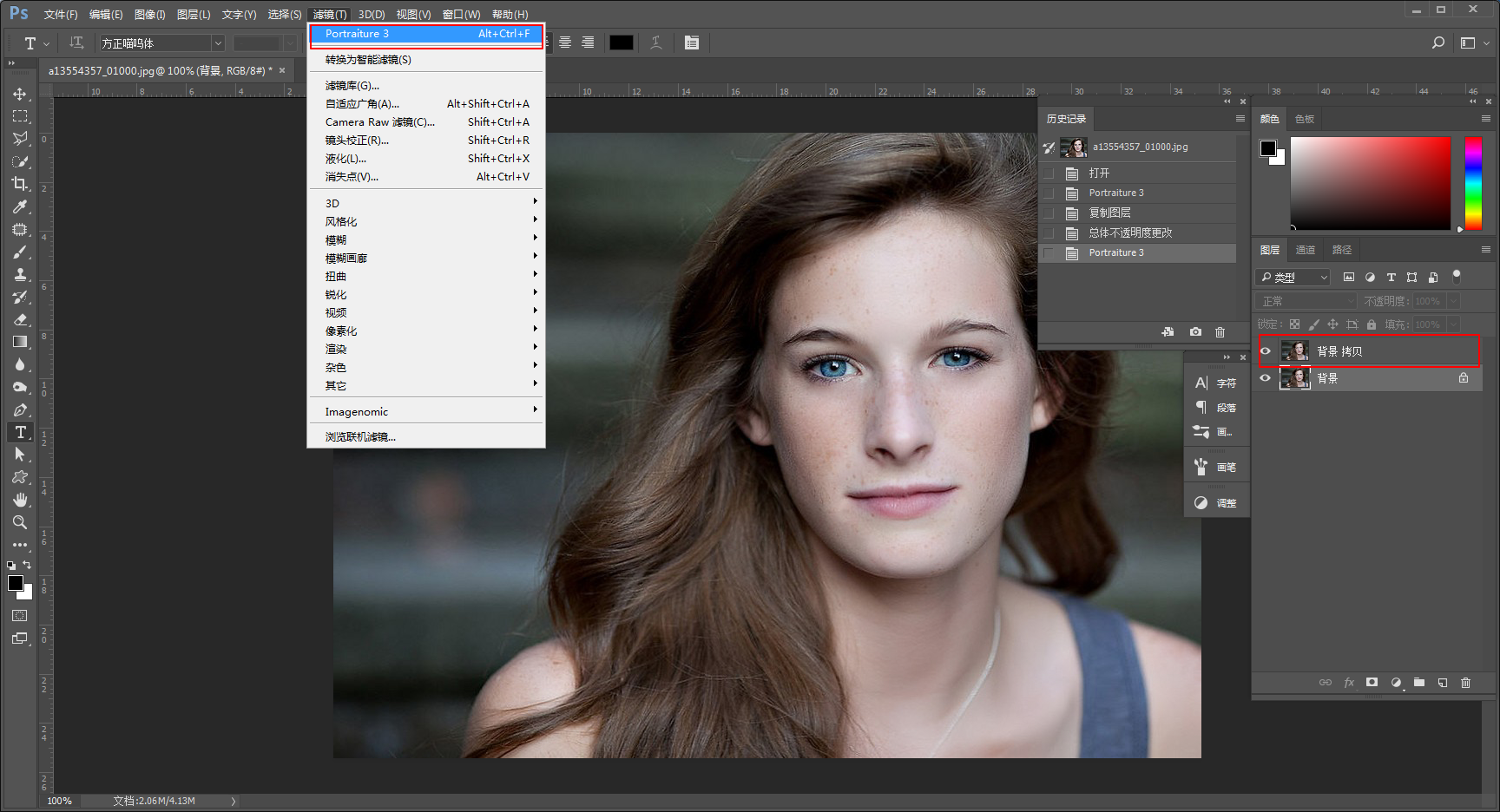Screen dimensions: 1500x812
Task: Open the blend mode 正常 dropdown
Action: [1306, 301]
